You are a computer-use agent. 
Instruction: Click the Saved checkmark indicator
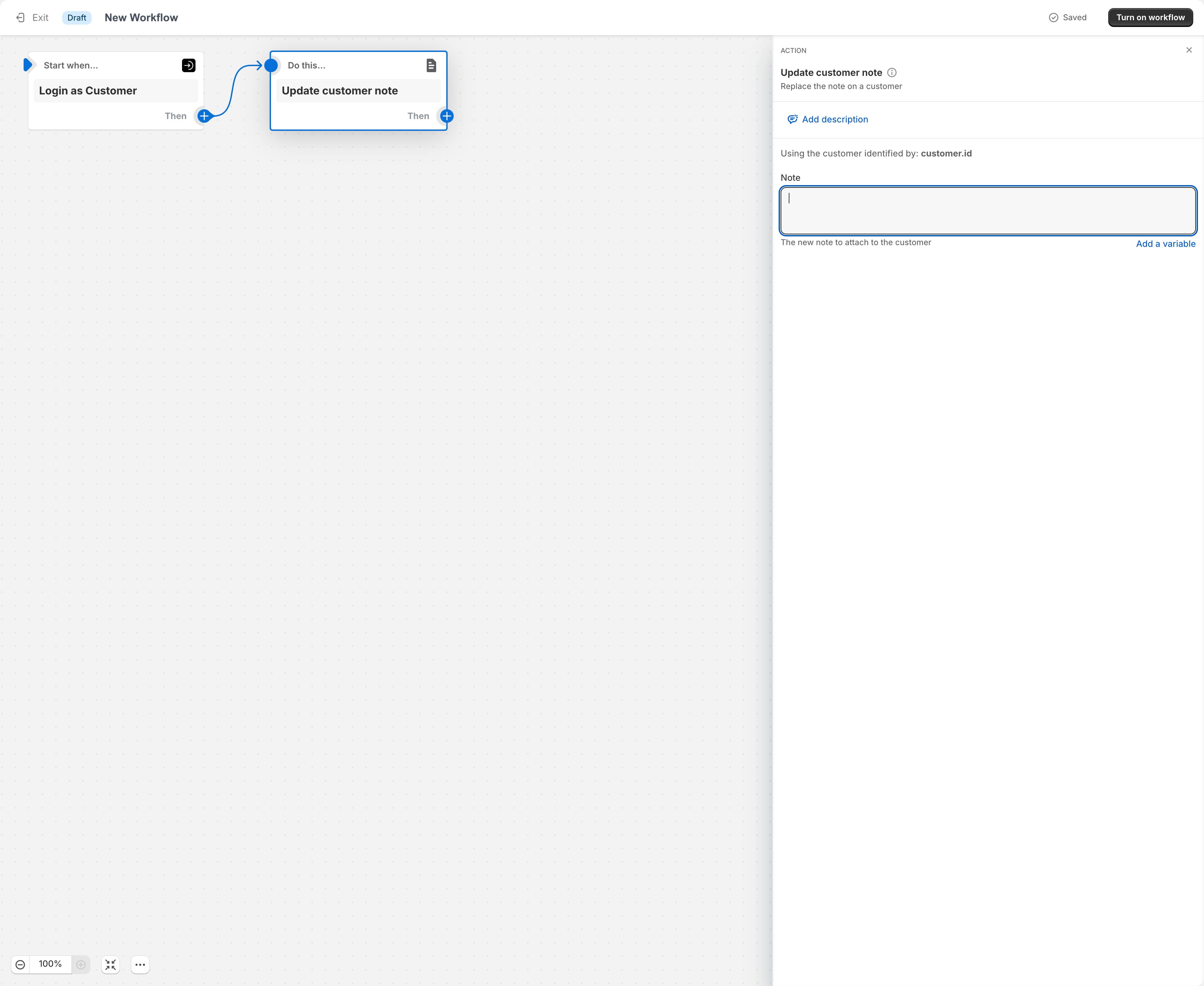point(1053,17)
